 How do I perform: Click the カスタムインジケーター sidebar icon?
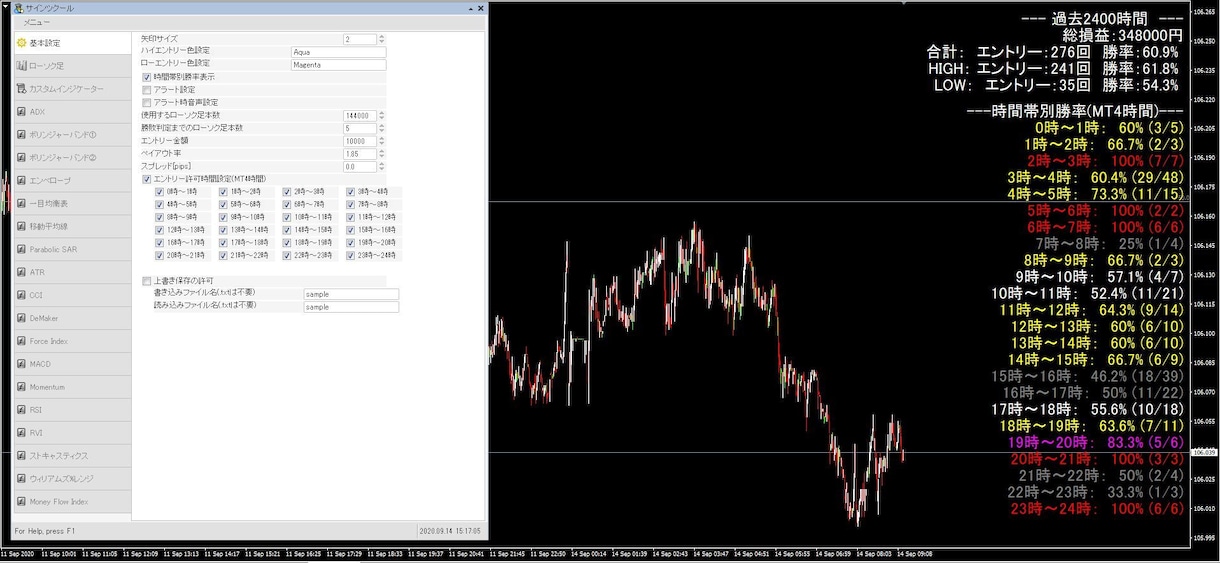tap(21, 89)
